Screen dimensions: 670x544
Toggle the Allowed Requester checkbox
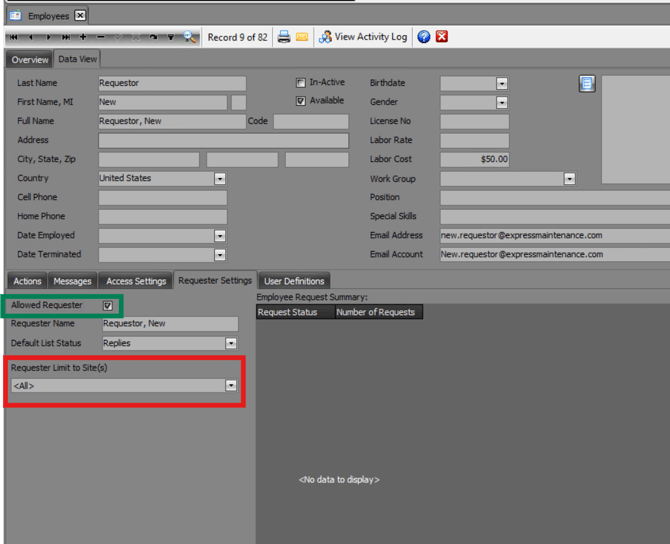(x=108, y=306)
